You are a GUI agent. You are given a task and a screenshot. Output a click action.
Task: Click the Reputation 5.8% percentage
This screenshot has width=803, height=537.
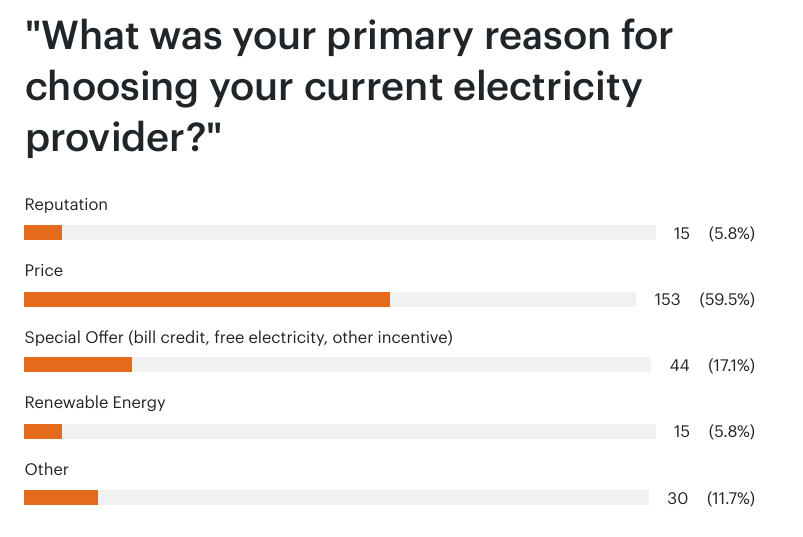[x=731, y=233]
